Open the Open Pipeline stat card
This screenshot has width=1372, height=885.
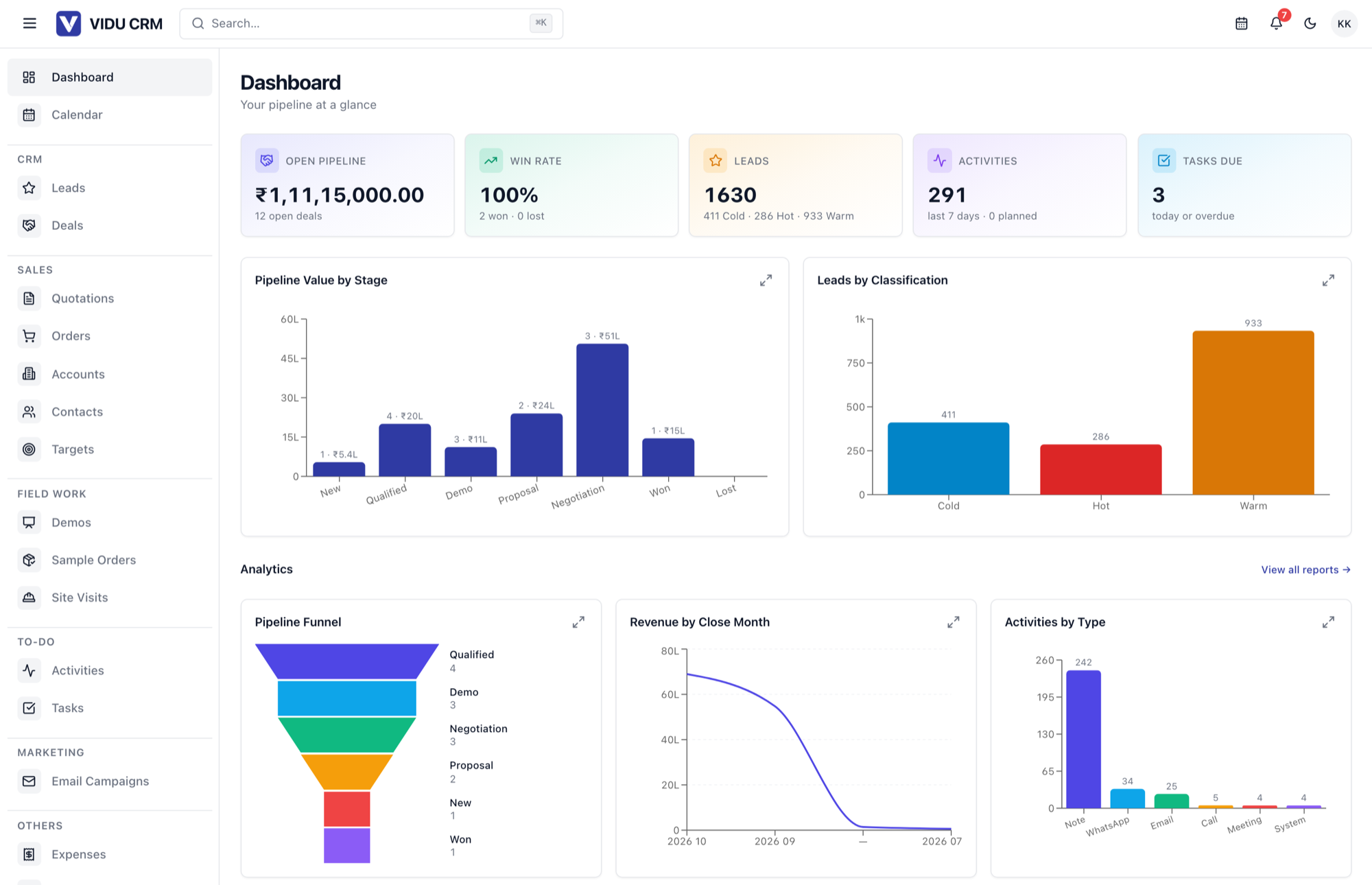point(347,185)
